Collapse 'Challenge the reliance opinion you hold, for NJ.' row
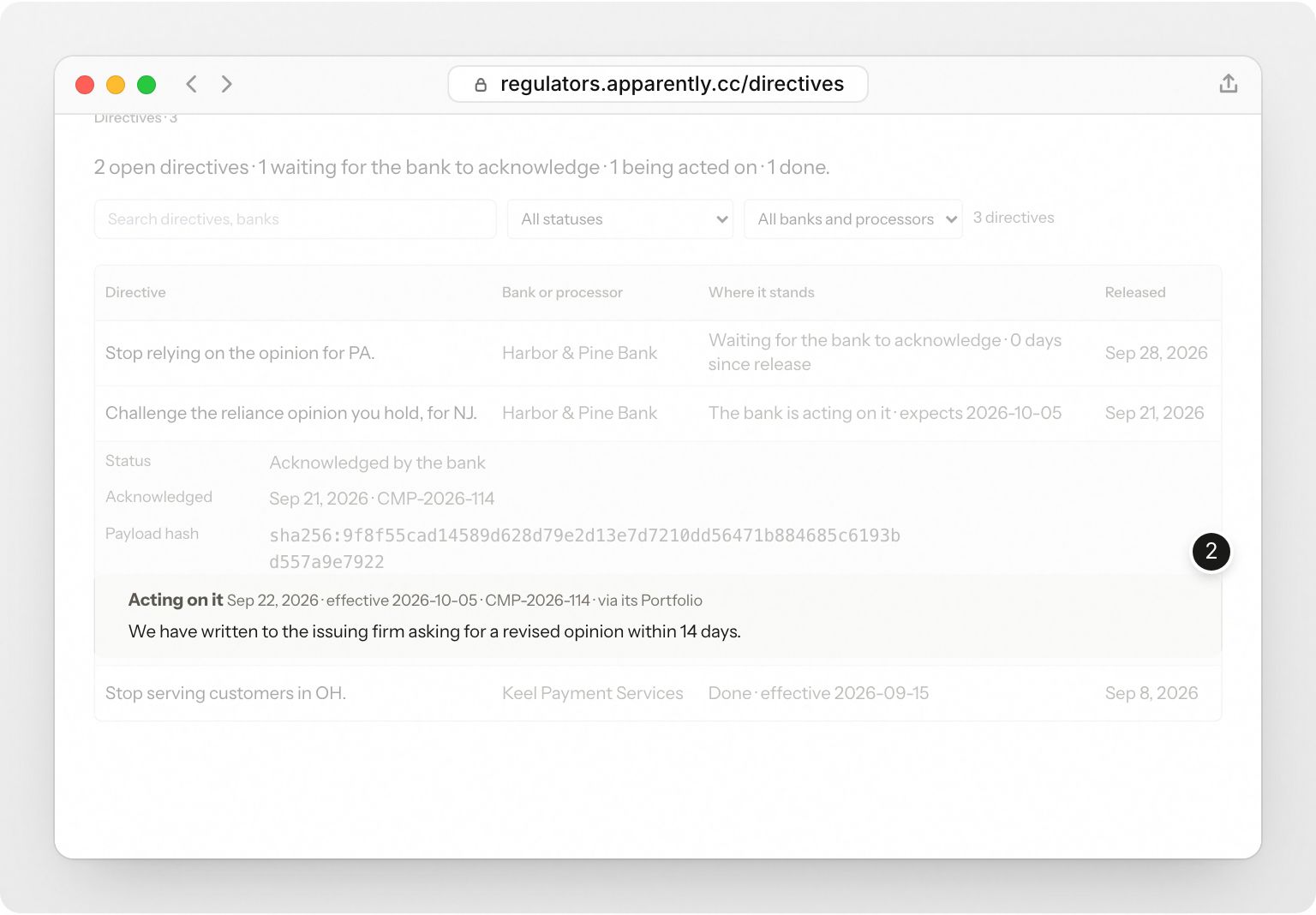The height and width of the screenshot is (915, 1316). (658, 413)
